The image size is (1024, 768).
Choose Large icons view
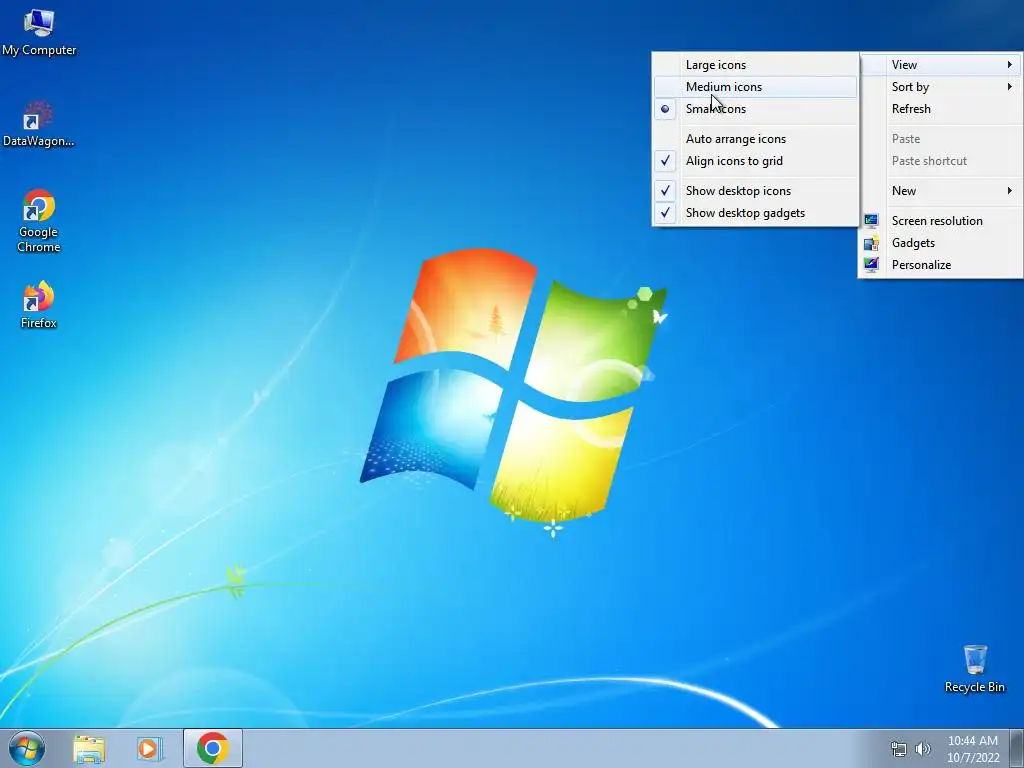tap(755, 65)
